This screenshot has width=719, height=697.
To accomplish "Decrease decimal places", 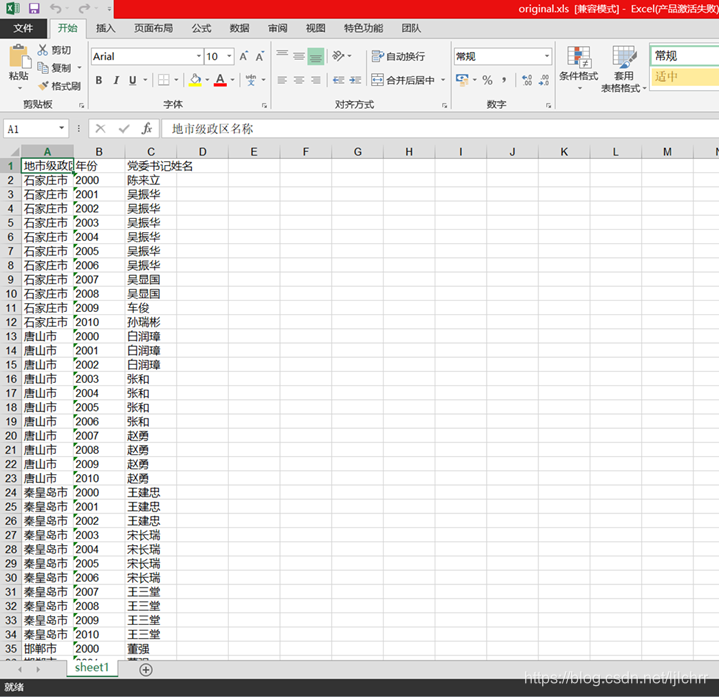I will click(544, 80).
